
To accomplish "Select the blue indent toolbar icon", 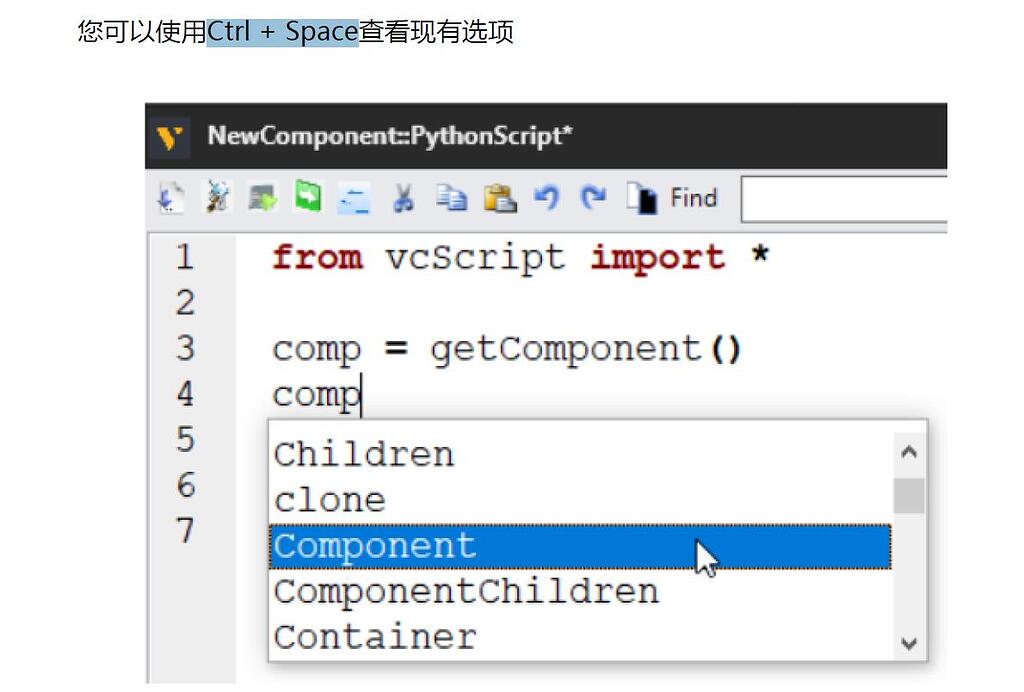I will point(351,199).
